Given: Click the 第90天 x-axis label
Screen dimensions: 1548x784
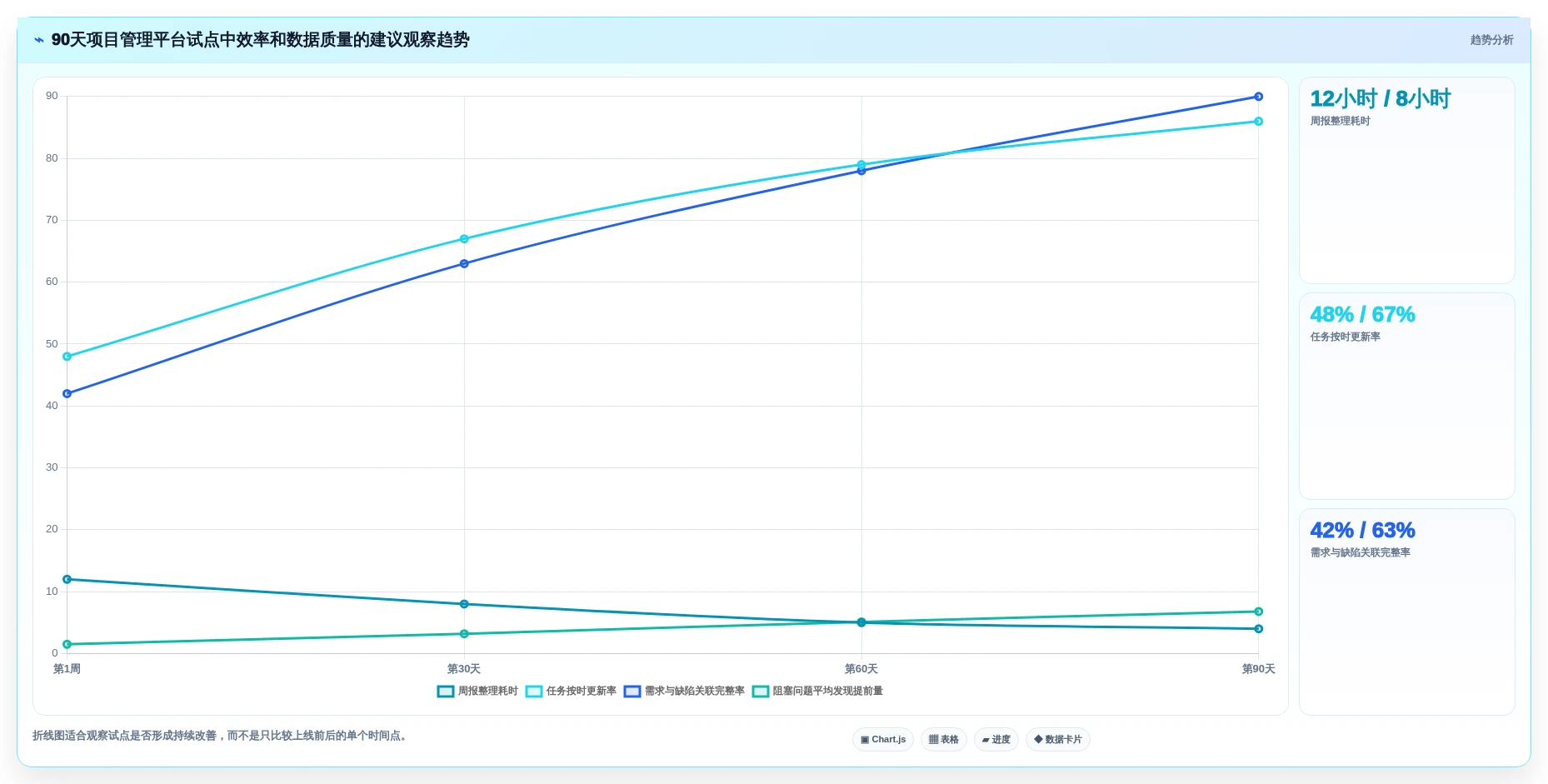Looking at the screenshot, I should click(x=1258, y=669).
